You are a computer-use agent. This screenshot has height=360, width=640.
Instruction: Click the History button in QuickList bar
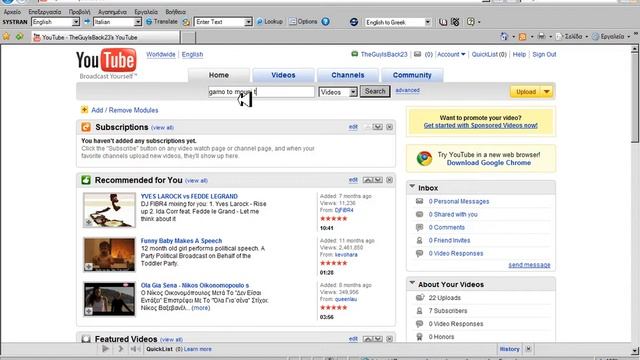[x=509, y=349]
